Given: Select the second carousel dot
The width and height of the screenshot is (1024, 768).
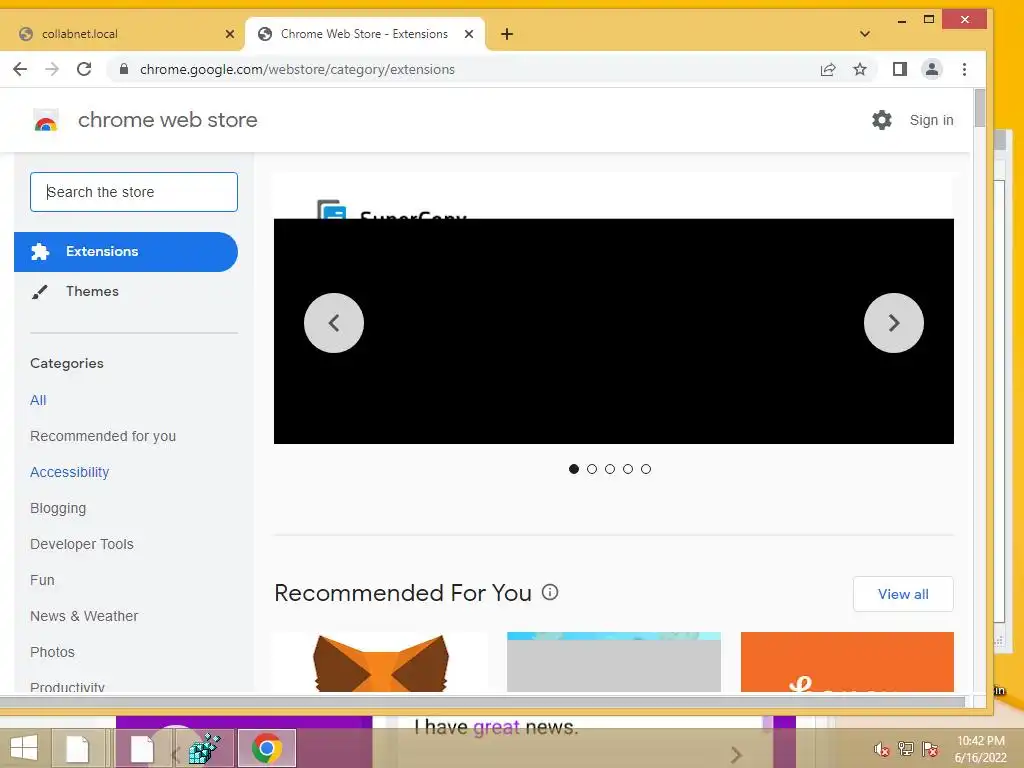Looking at the screenshot, I should (592, 469).
